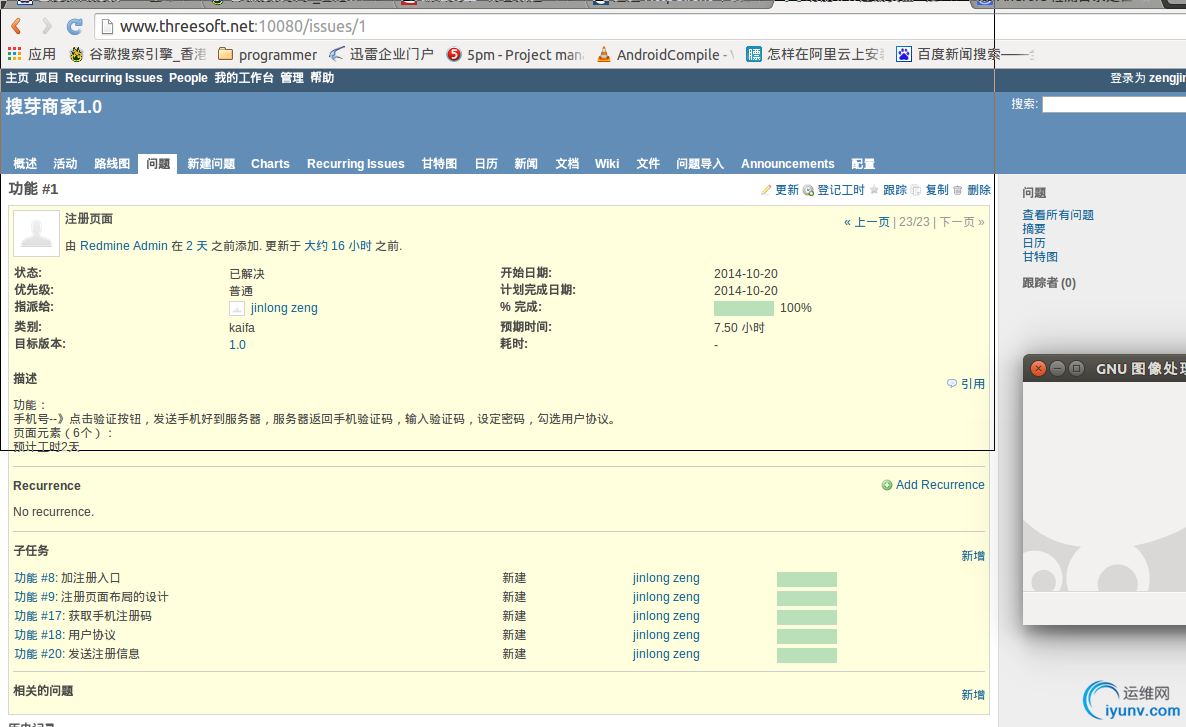The height and width of the screenshot is (727, 1186).
Task: Click the star watch icon
Action: pyautogui.click(x=874, y=190)
